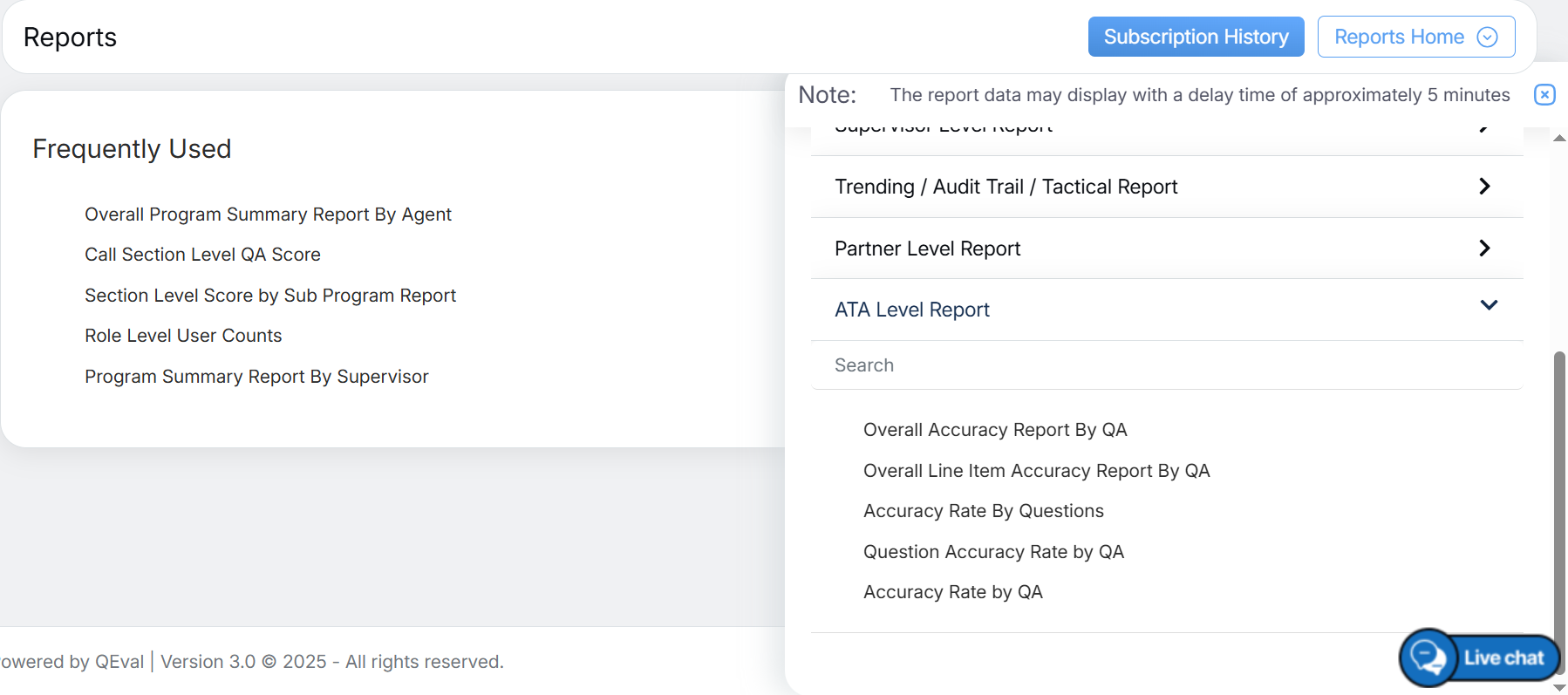This screenshot has width=1568, height=695.
Task: Select the Accuracy Rate by QA report
Action: tap(952, 592)
